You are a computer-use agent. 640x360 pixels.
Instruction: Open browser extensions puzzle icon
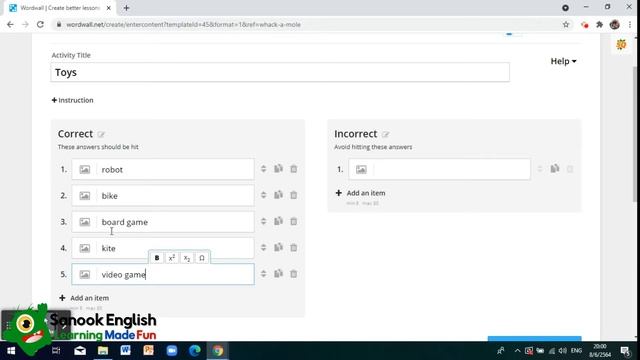pos(599,24)
